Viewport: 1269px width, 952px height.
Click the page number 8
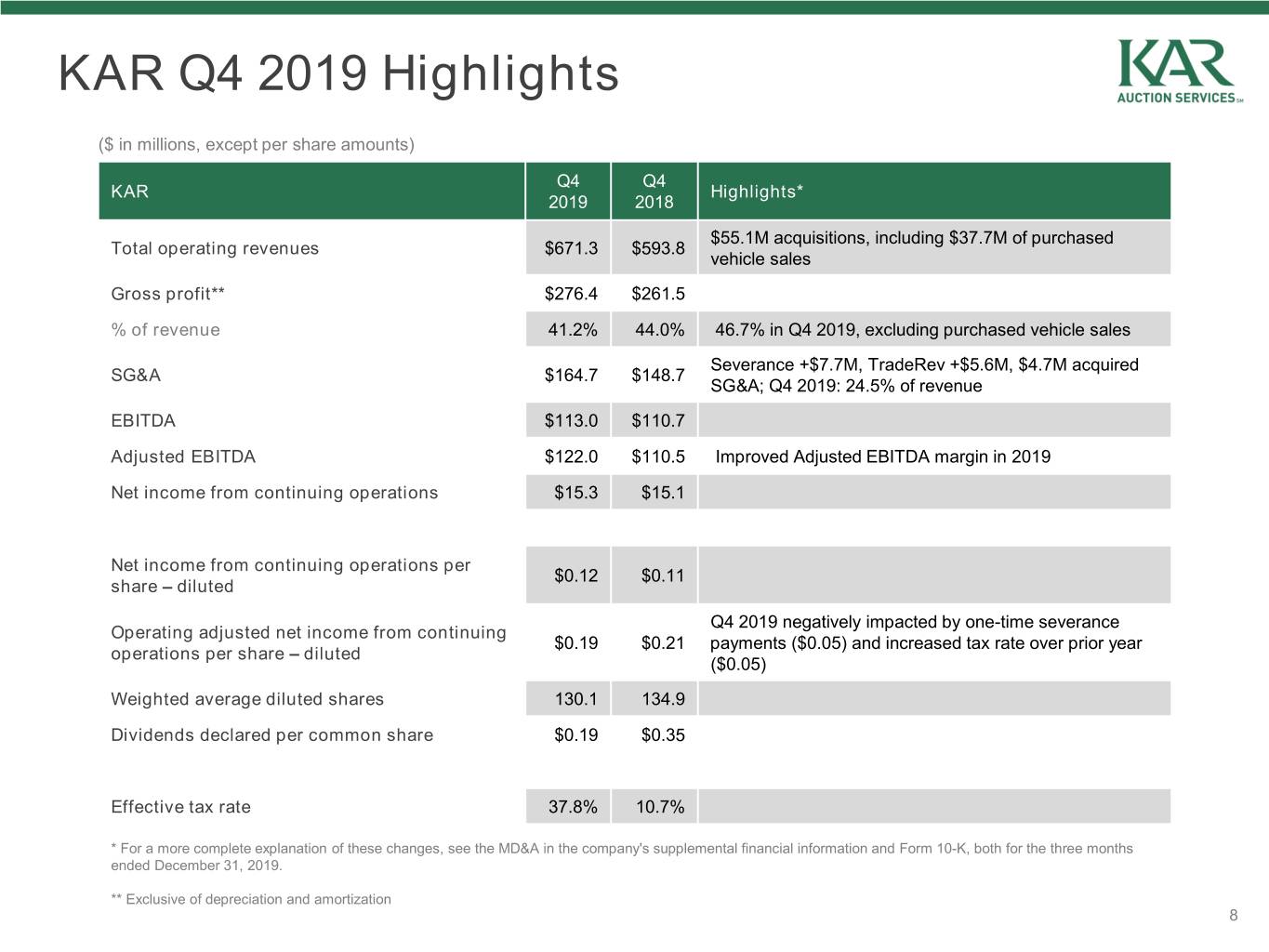point(1234,916)
